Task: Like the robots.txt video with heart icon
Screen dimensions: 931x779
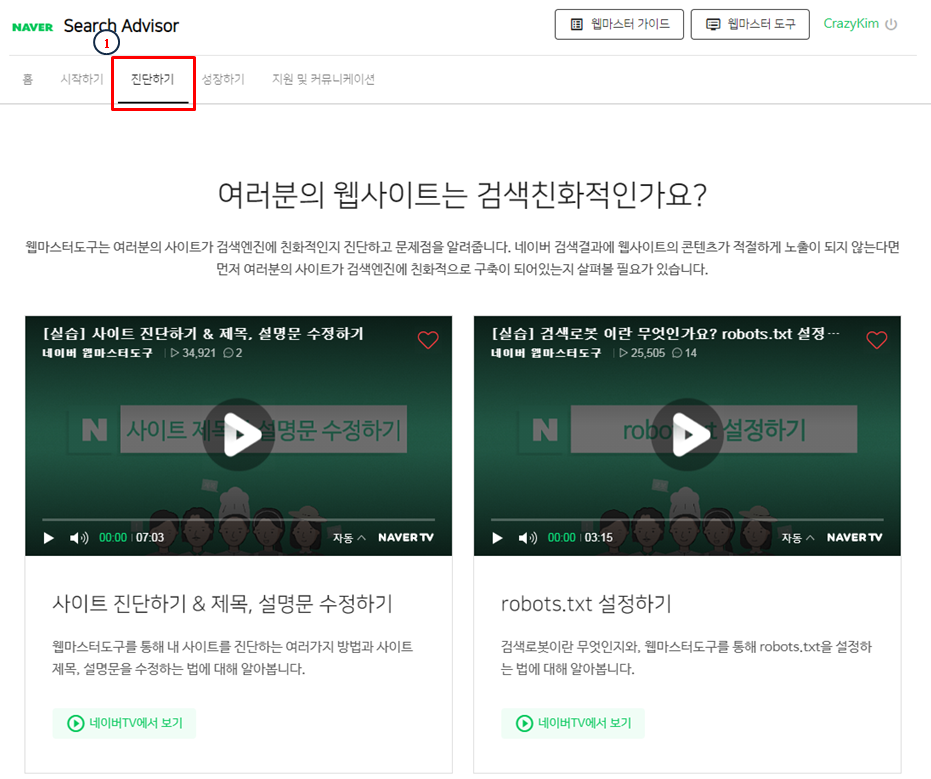Action: (877, 340)
